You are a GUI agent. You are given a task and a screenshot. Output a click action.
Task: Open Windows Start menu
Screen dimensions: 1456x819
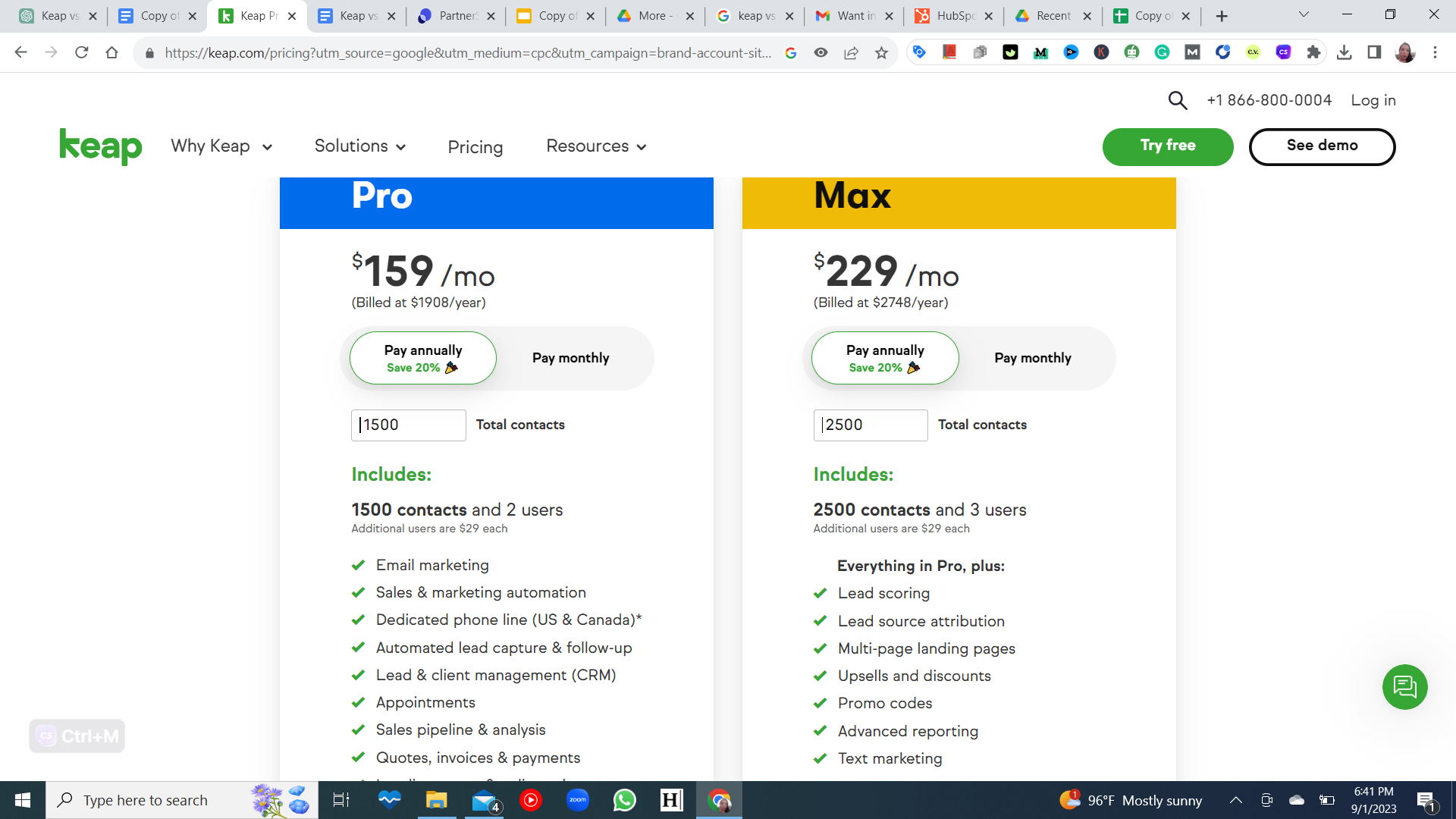pyautogui.click(x=23, y=800)
